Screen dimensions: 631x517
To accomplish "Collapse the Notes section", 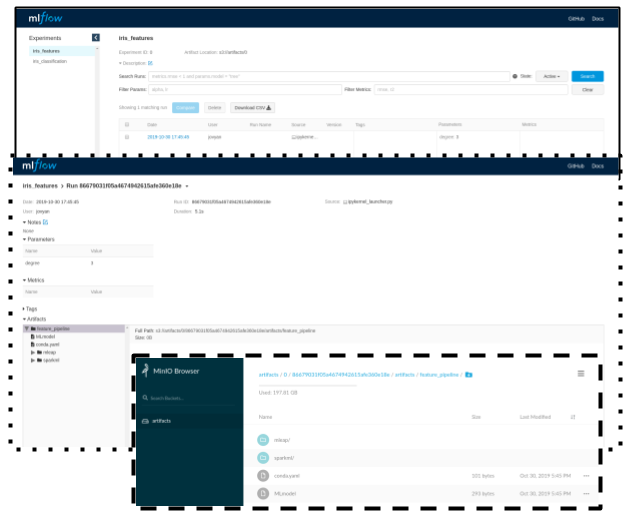I will point(24,222).
